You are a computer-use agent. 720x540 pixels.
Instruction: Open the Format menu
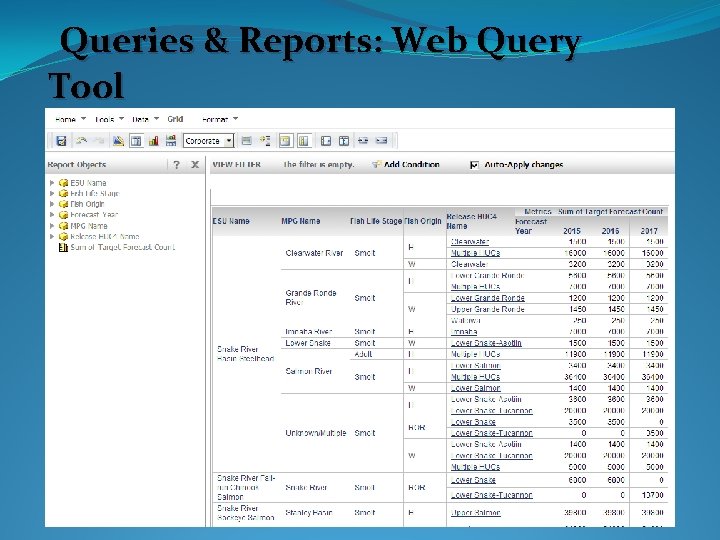click(x=220, y=119)
